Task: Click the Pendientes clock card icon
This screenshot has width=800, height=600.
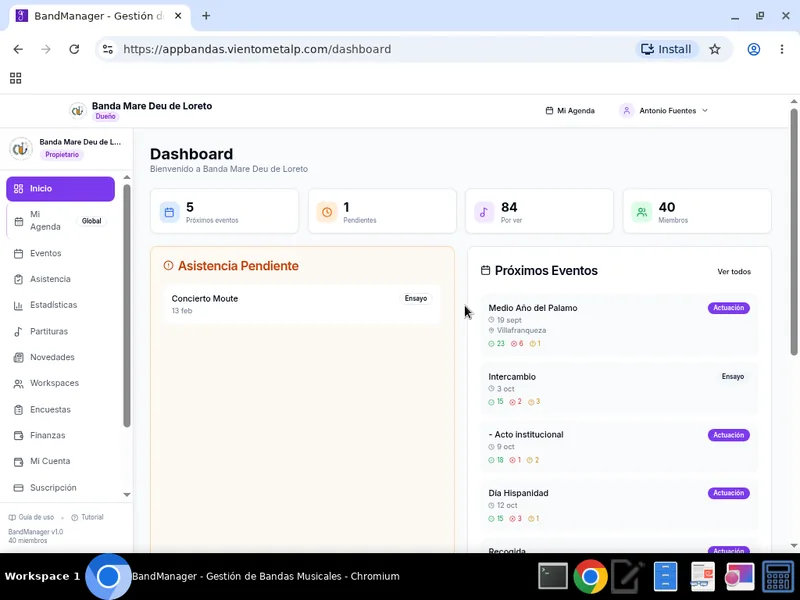Action: click(327, 212)
